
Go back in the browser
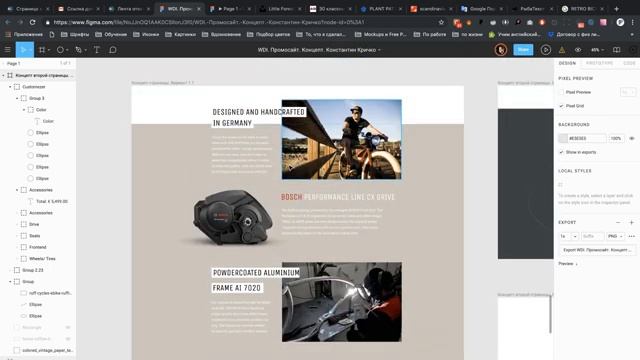click(x=8, y=22)
